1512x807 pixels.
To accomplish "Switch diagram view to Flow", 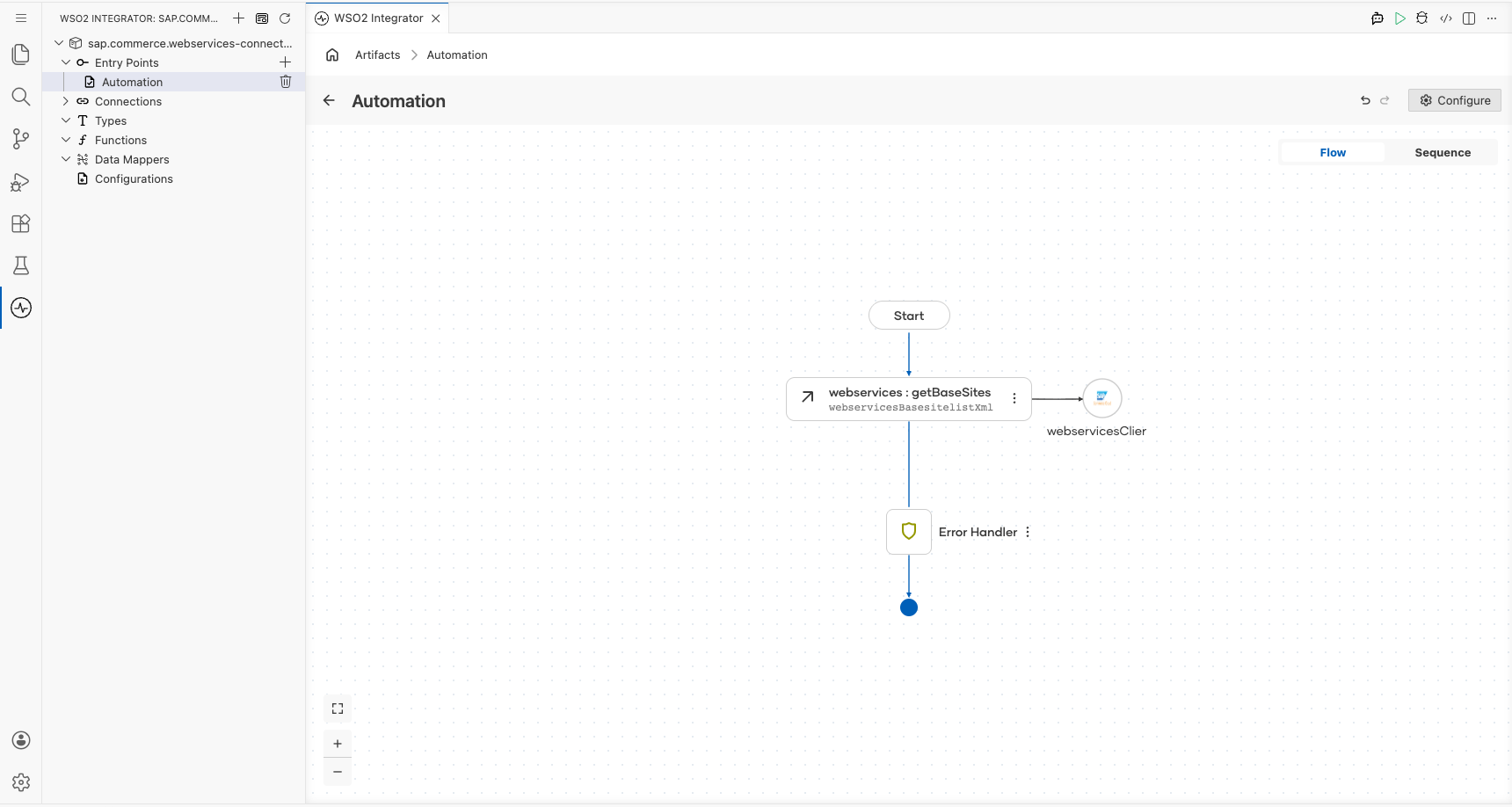I will pyautogui.click(x=1333, y=153).
